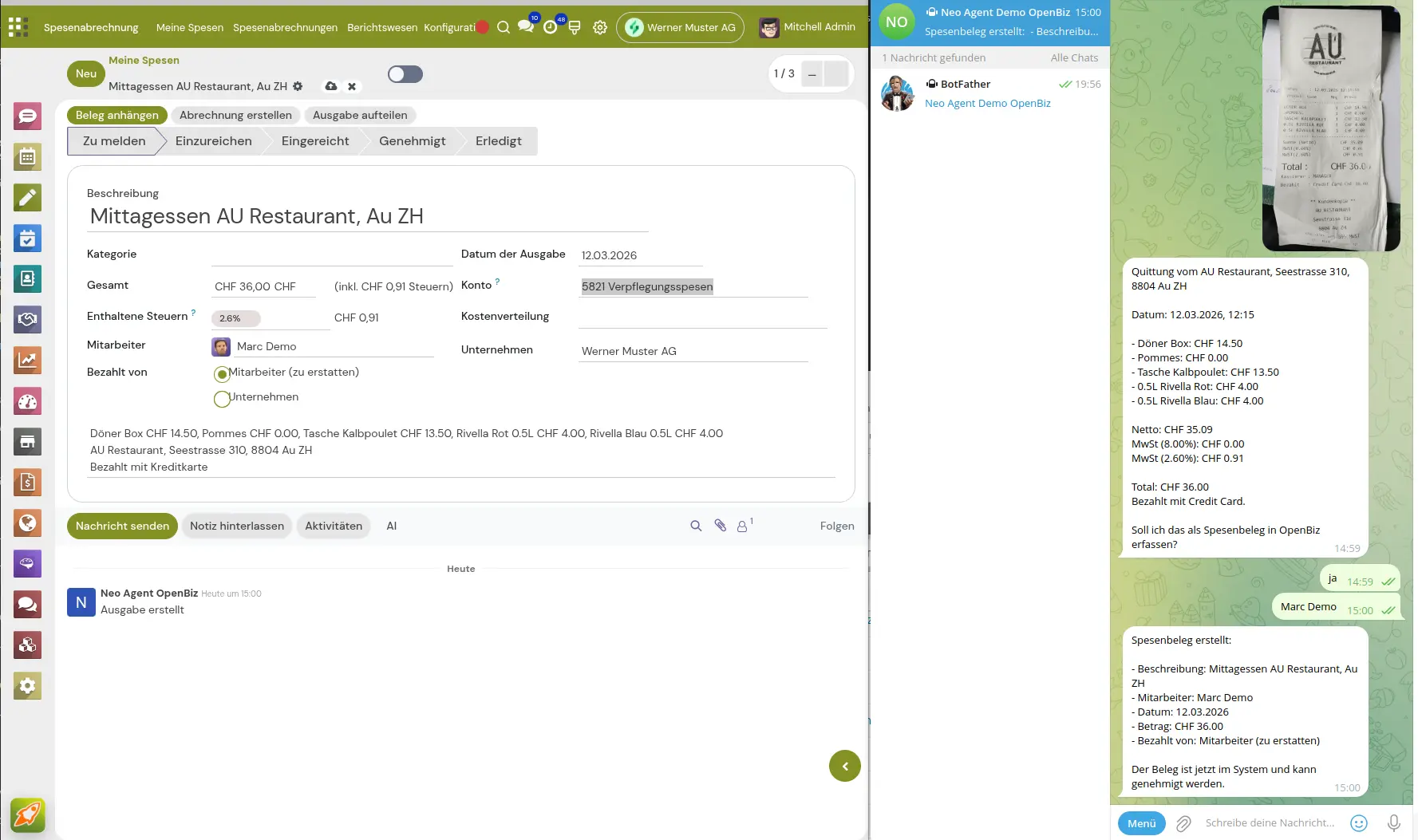This screenshot has width=1418, height=840.
Task: Open the apps grid menu
Action: (18, 27)
